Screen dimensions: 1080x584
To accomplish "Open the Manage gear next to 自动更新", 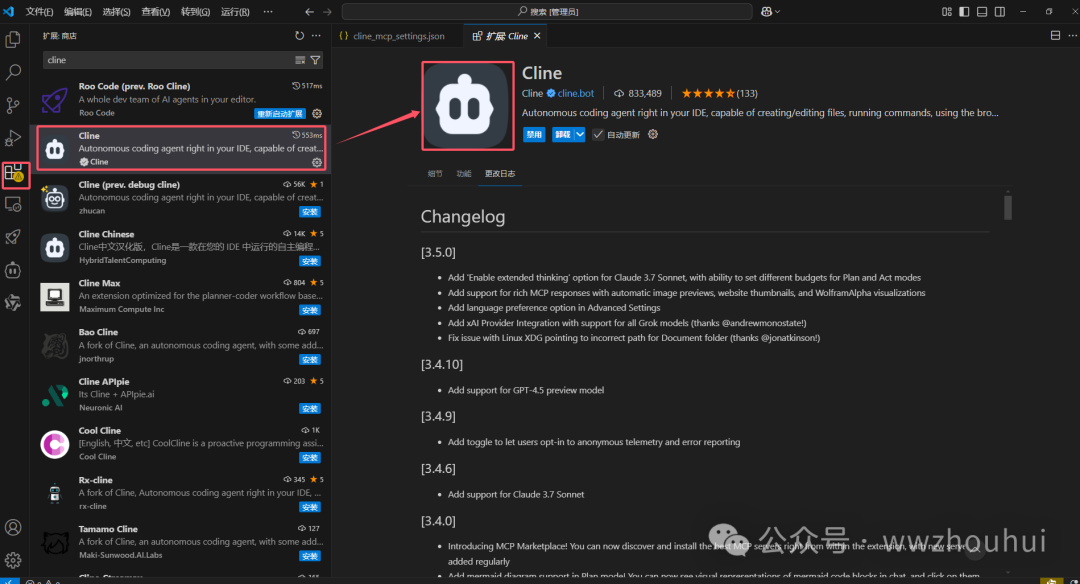I will [653, 131].
